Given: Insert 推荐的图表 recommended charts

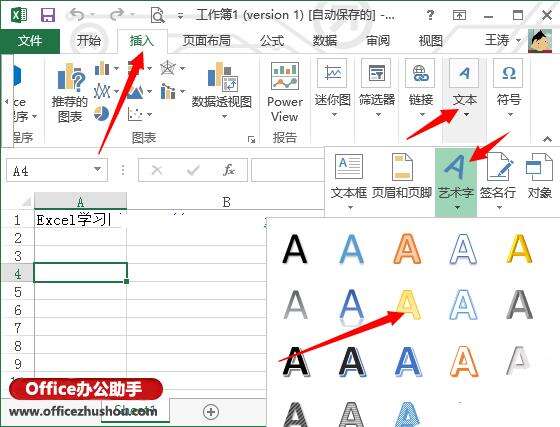Looking at the screenshot, I should click(70, 93).
